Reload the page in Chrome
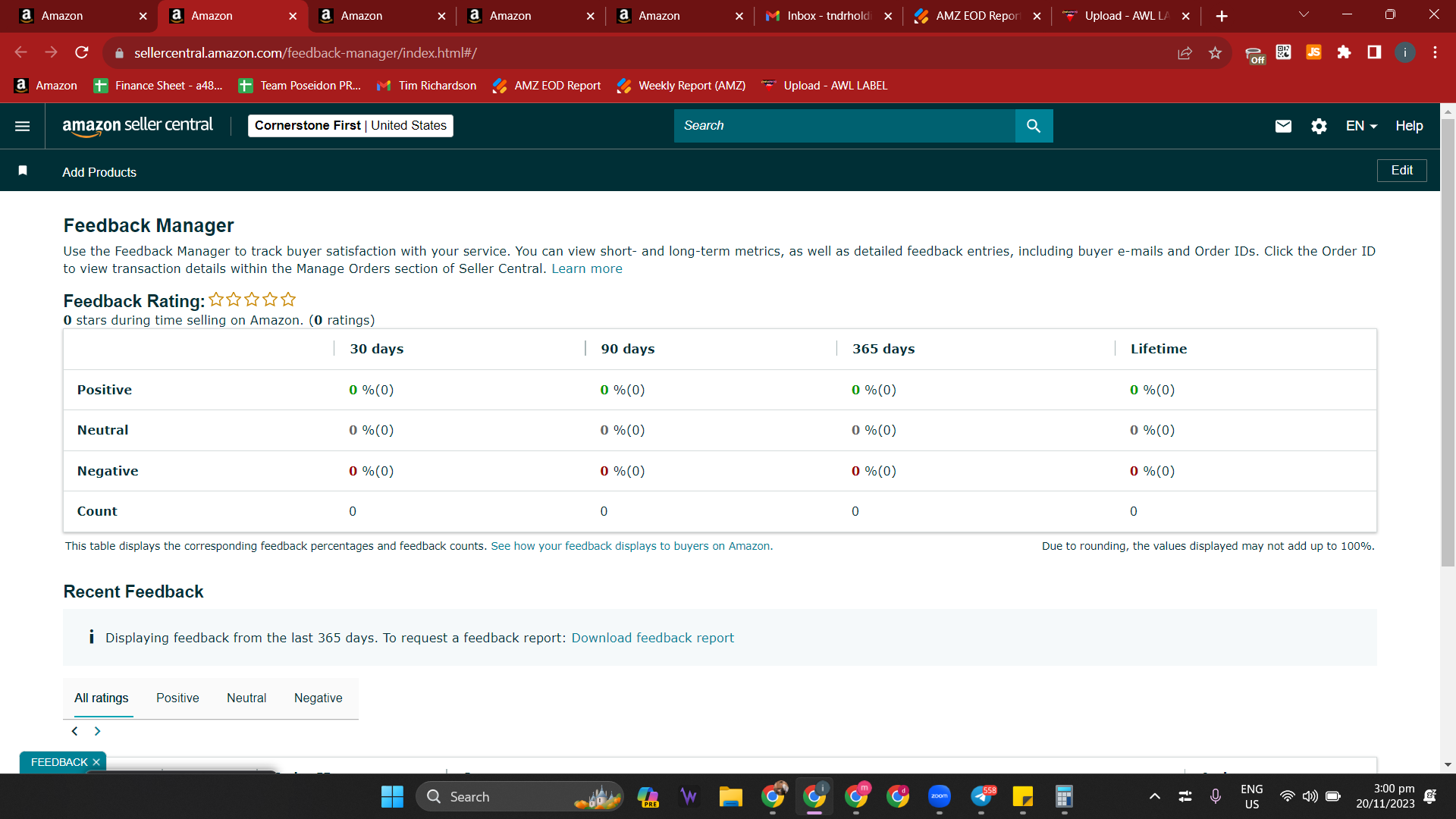 [x=82, y=52]
